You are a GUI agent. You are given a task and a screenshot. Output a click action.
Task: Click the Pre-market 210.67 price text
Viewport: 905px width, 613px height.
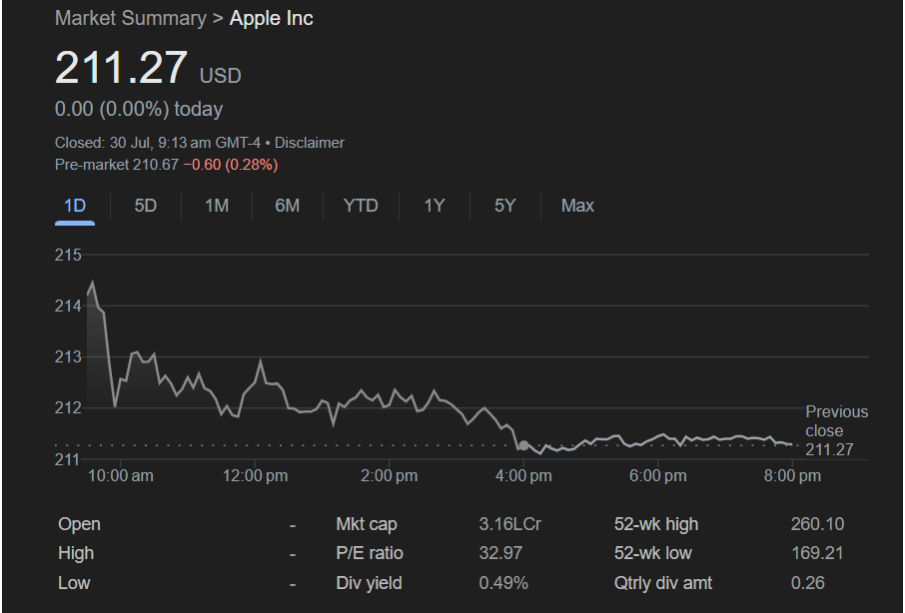point(117,165)
